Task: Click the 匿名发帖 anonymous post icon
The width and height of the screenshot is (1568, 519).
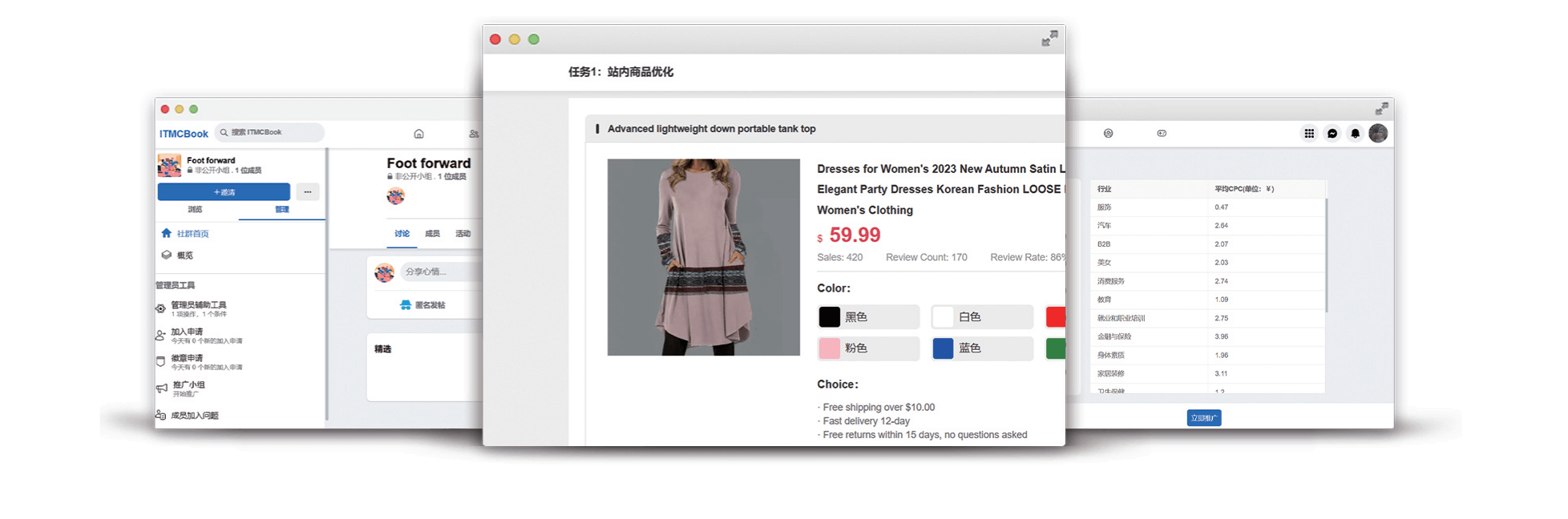Action: (x=406, y=305)
